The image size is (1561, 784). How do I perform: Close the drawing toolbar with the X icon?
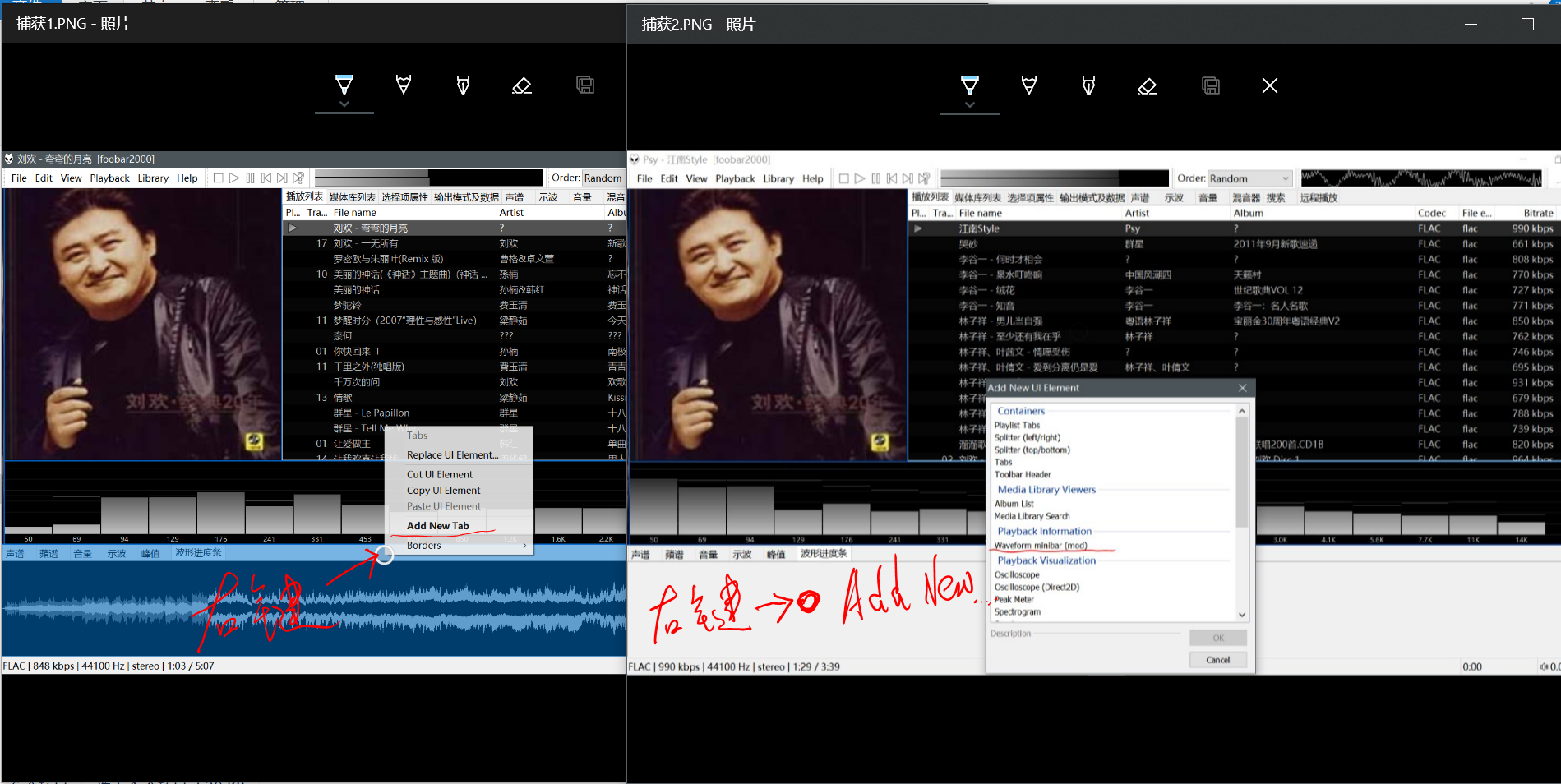1269,85
